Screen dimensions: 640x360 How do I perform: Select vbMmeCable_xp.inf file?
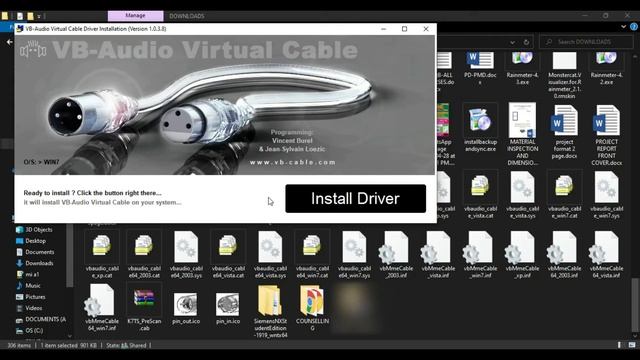(522, 254)
